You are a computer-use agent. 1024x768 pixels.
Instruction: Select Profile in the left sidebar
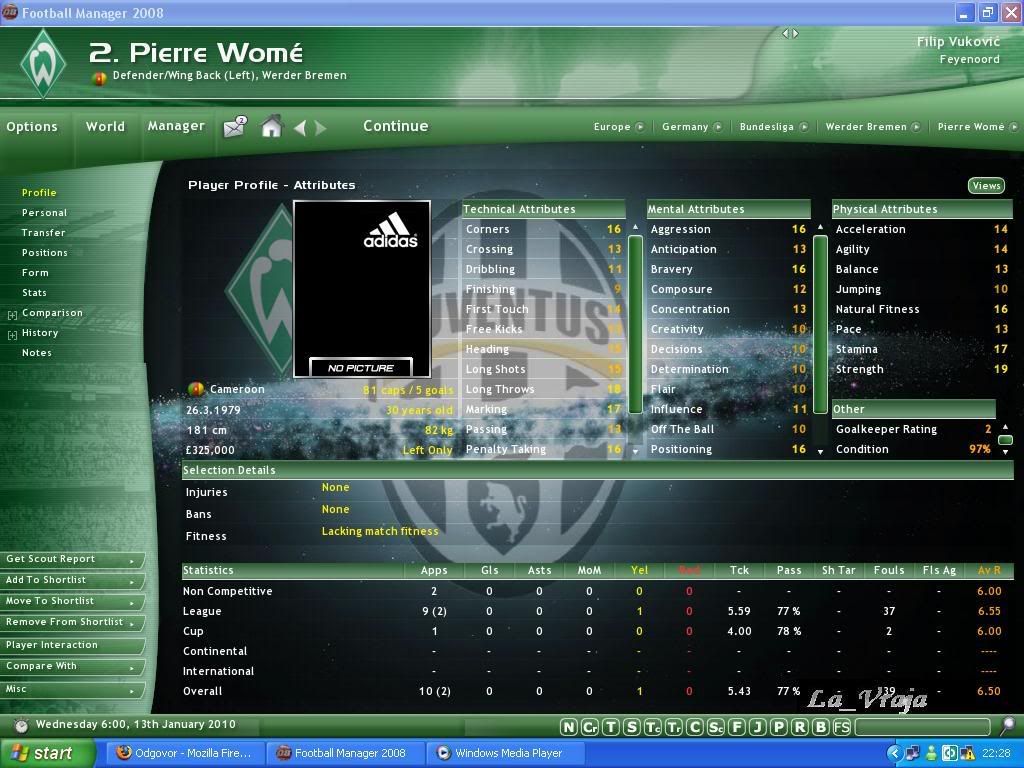point(39,193)
